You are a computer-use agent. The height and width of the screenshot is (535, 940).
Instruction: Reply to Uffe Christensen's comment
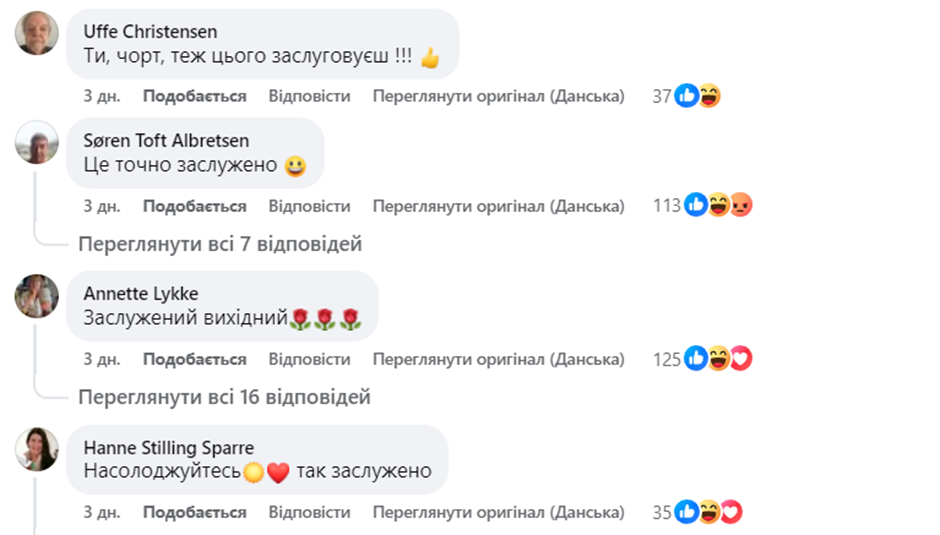(x=309, y=96)
